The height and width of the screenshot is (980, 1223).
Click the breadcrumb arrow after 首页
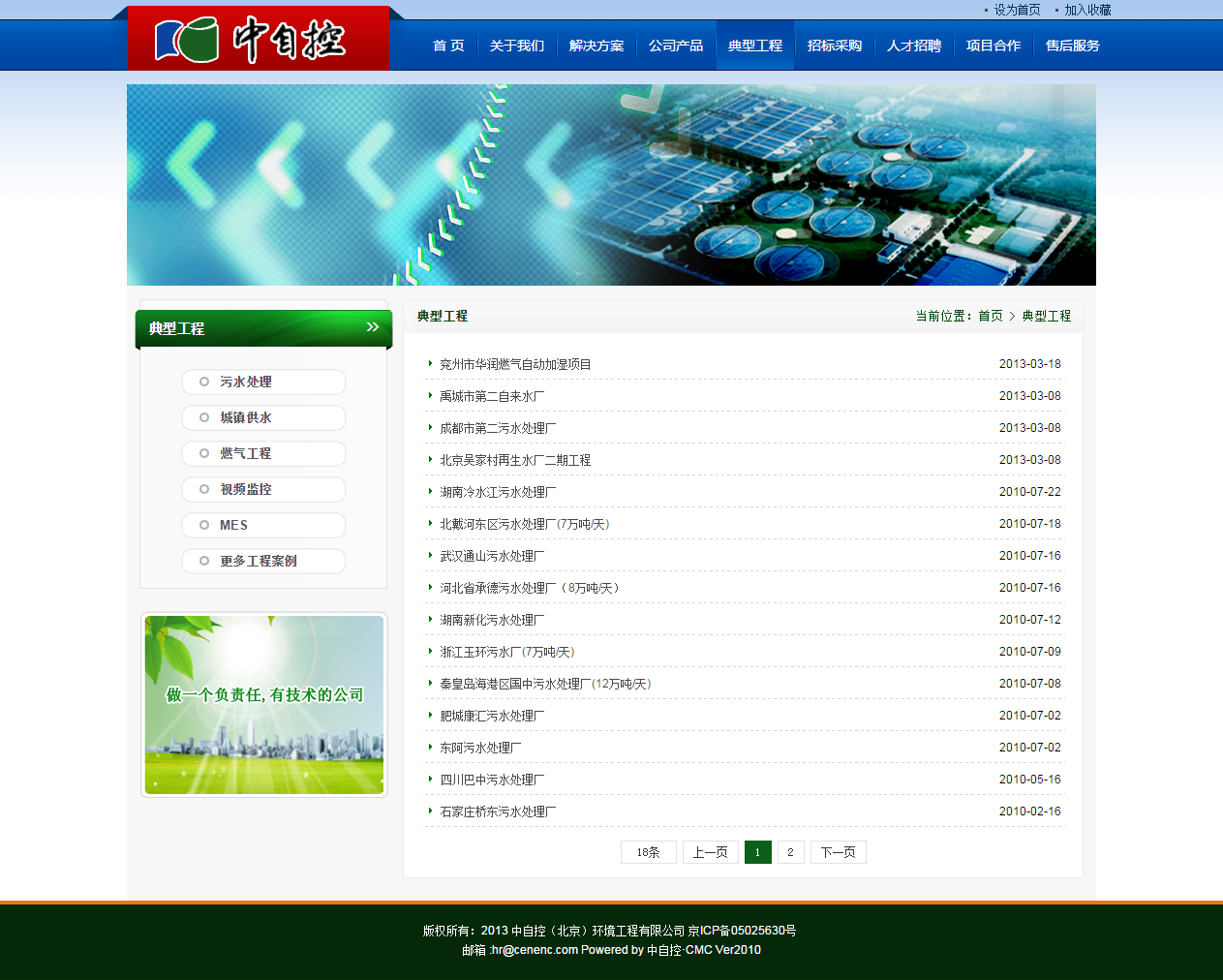(x=1013, y=316)
